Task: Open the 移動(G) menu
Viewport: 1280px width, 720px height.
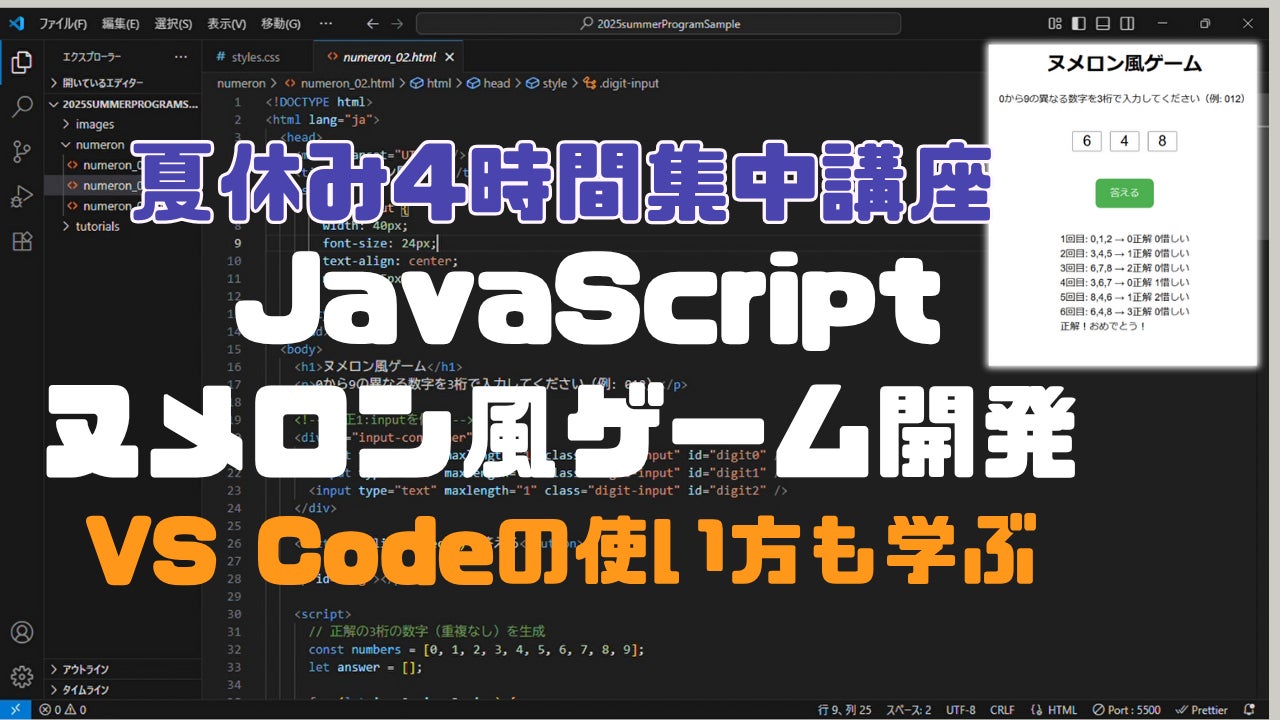Action: (280, 23)
